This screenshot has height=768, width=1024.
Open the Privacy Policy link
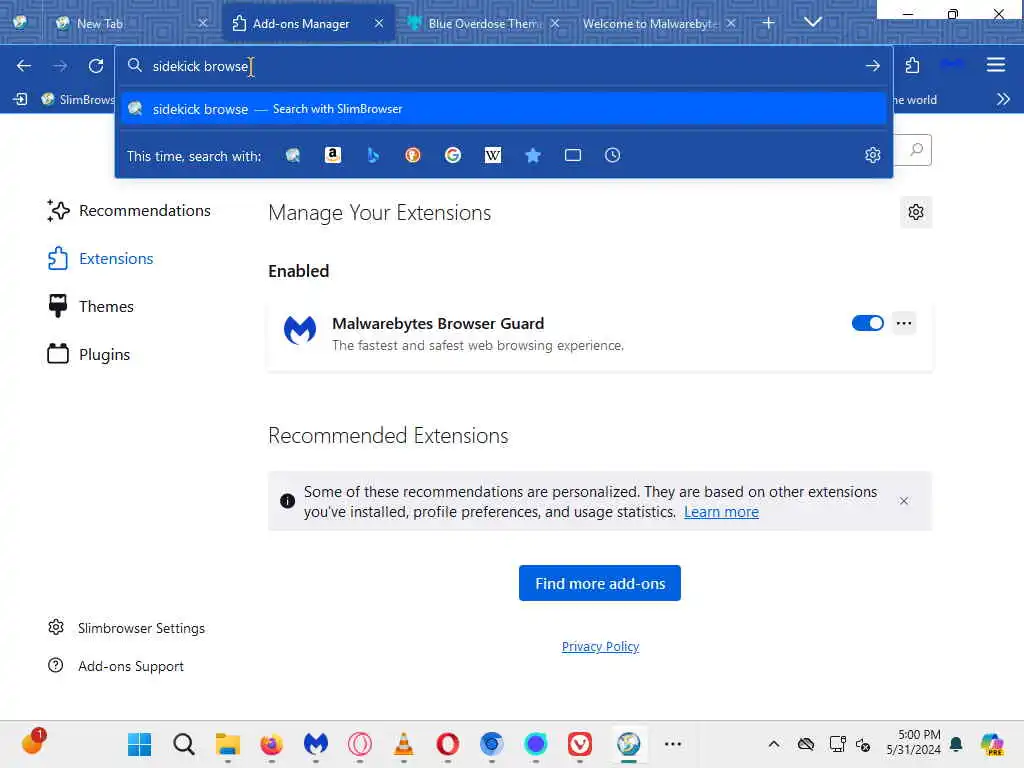(600, 647)
